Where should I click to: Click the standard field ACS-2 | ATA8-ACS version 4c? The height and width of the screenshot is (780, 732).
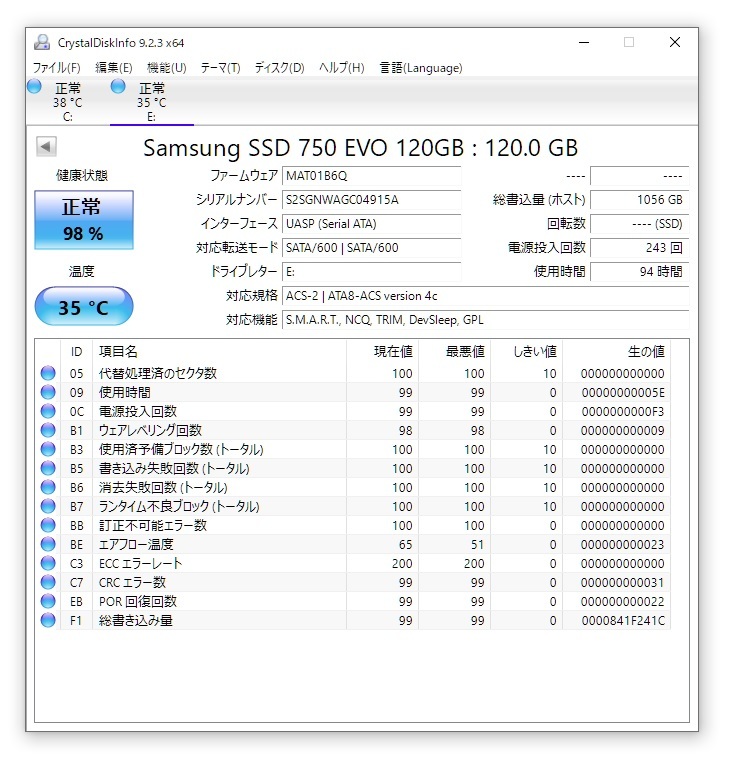click(485, 295)
